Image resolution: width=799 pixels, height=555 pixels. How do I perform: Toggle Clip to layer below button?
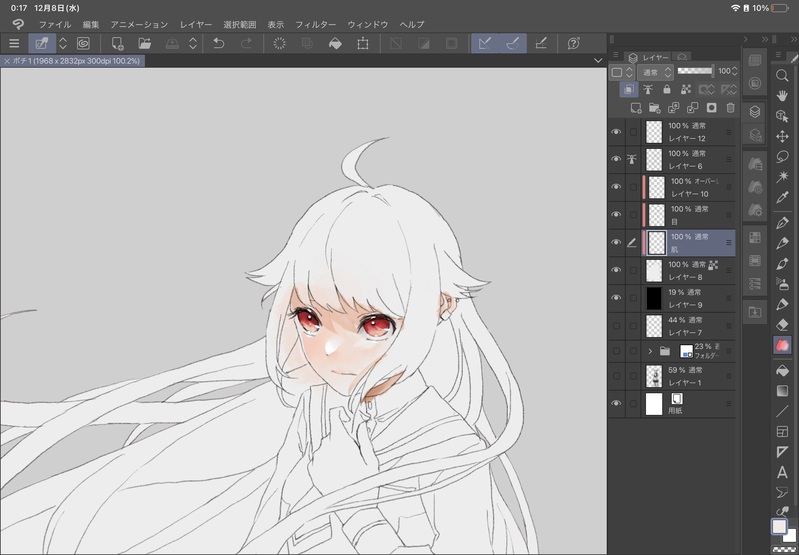[629, 89]
